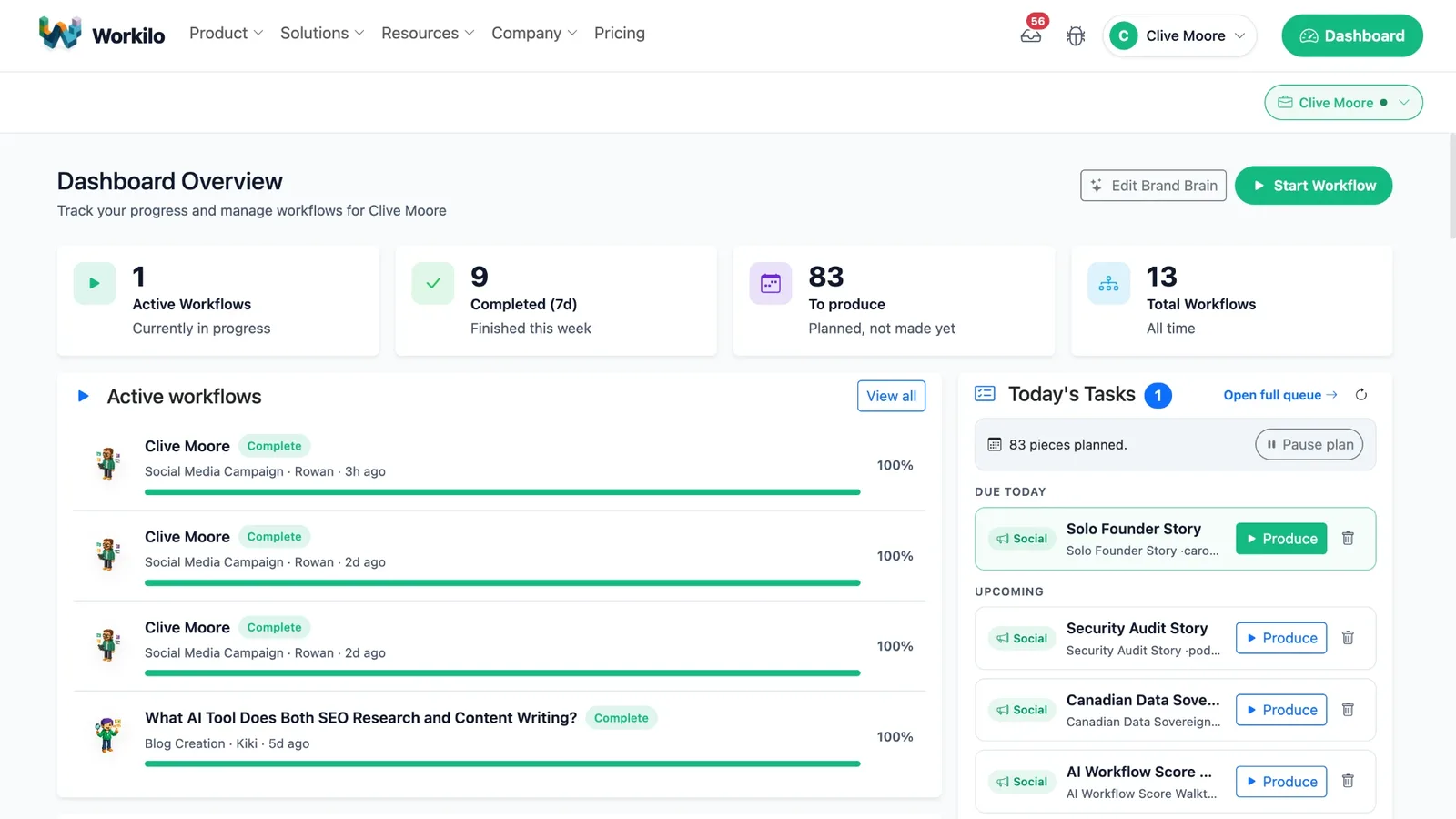Click the page vertical scrollbar
The height and width of the screenshot is (819, 1456).
coord(1452,186)
